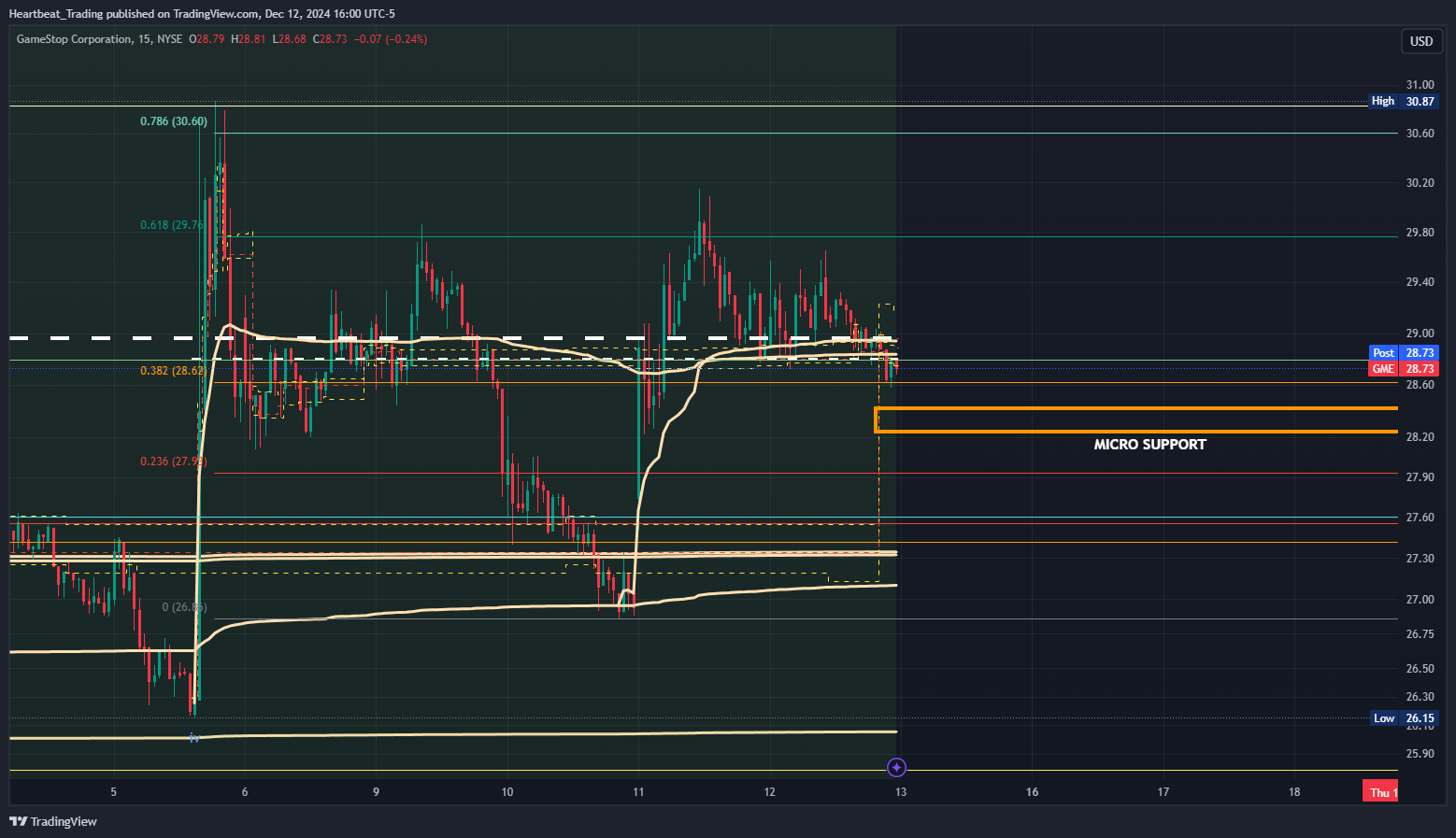This screenshot has width=1456, height=838.
Task: Click 30.60 on the price scale
Action: pyautogui.click(x=1420, y=134)
